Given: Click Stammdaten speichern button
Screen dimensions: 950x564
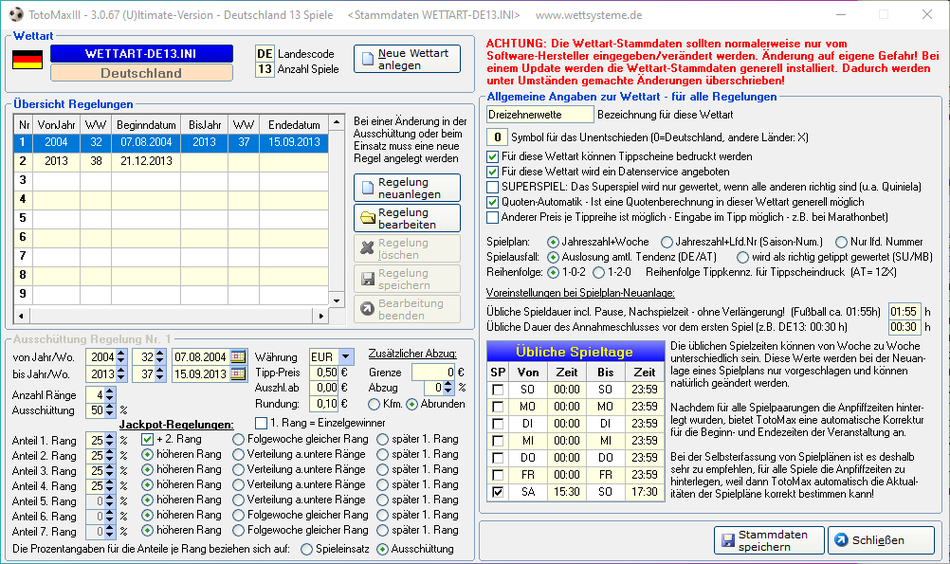Looking at the screenshot, I should pos(769,540).
